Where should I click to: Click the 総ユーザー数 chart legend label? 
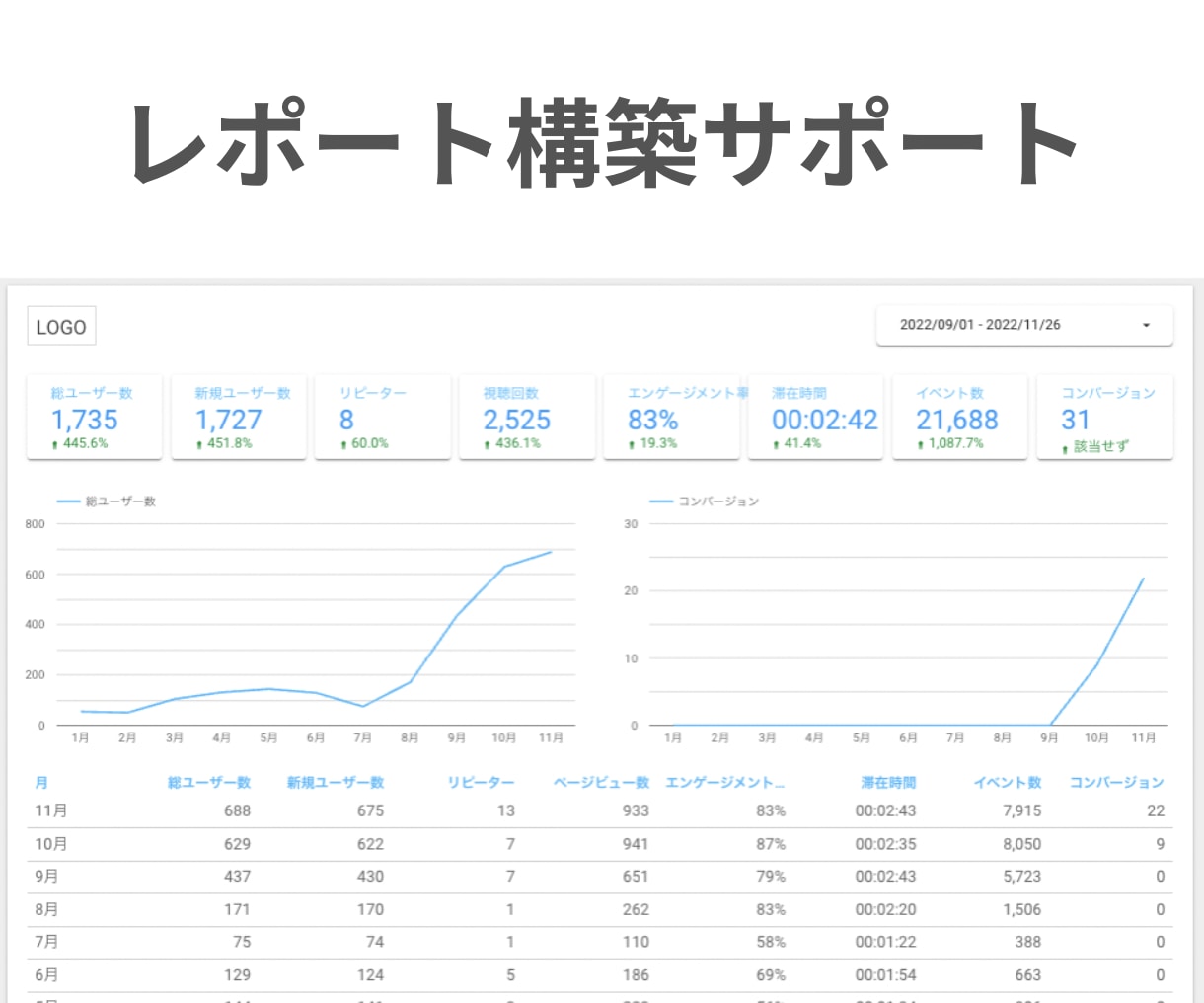tap(120, 501)
